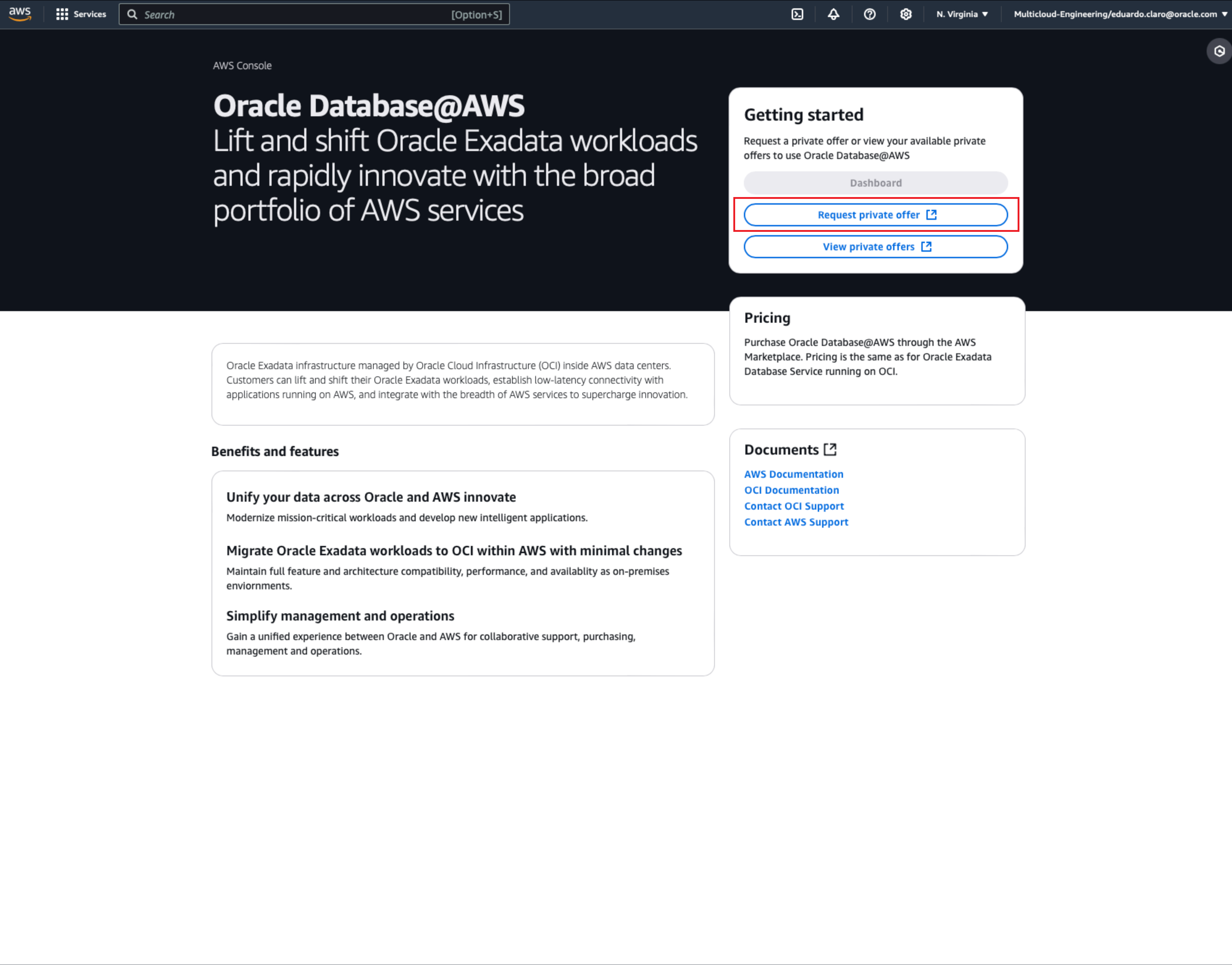Screen dimensions: 1232x965
Task: Open the Amazon Q assistant hexagon icon
Action: coord(1219,51)
